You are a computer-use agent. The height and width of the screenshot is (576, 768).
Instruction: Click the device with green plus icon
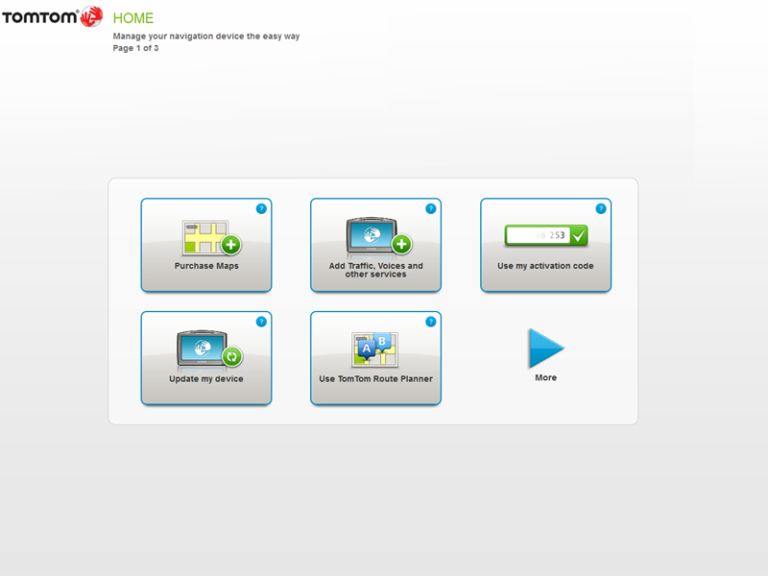[379, 237]
